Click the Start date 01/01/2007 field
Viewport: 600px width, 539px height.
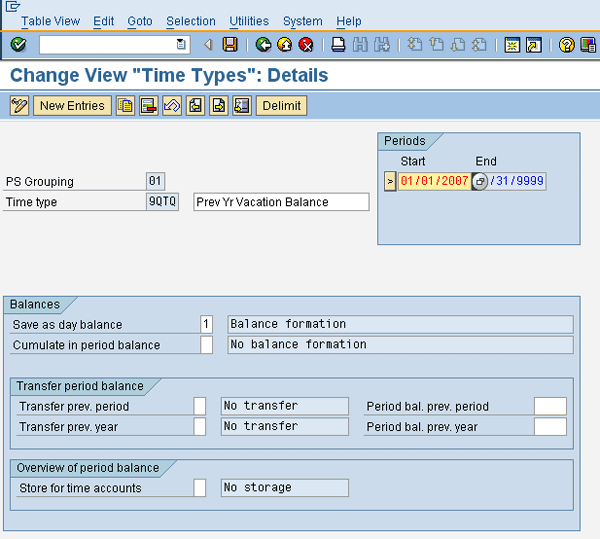click(x=434, y=181)
